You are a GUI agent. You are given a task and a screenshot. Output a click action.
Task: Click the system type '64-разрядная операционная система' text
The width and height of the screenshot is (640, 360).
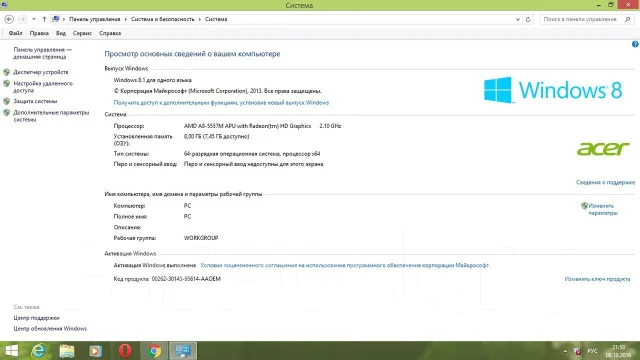252,153
